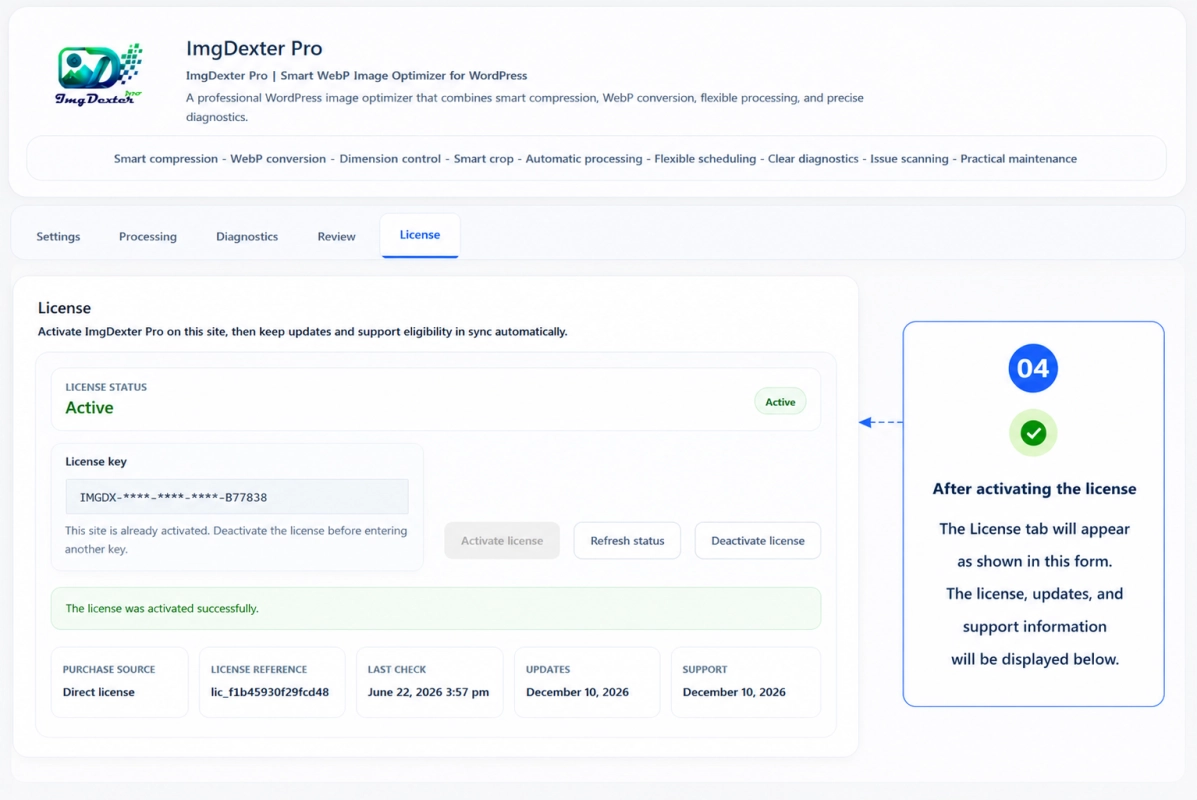The height and width of the screenshot is (800, 1197).
Task: Click the last check date June 22, 2026
Action: click(x=428, y=692)
